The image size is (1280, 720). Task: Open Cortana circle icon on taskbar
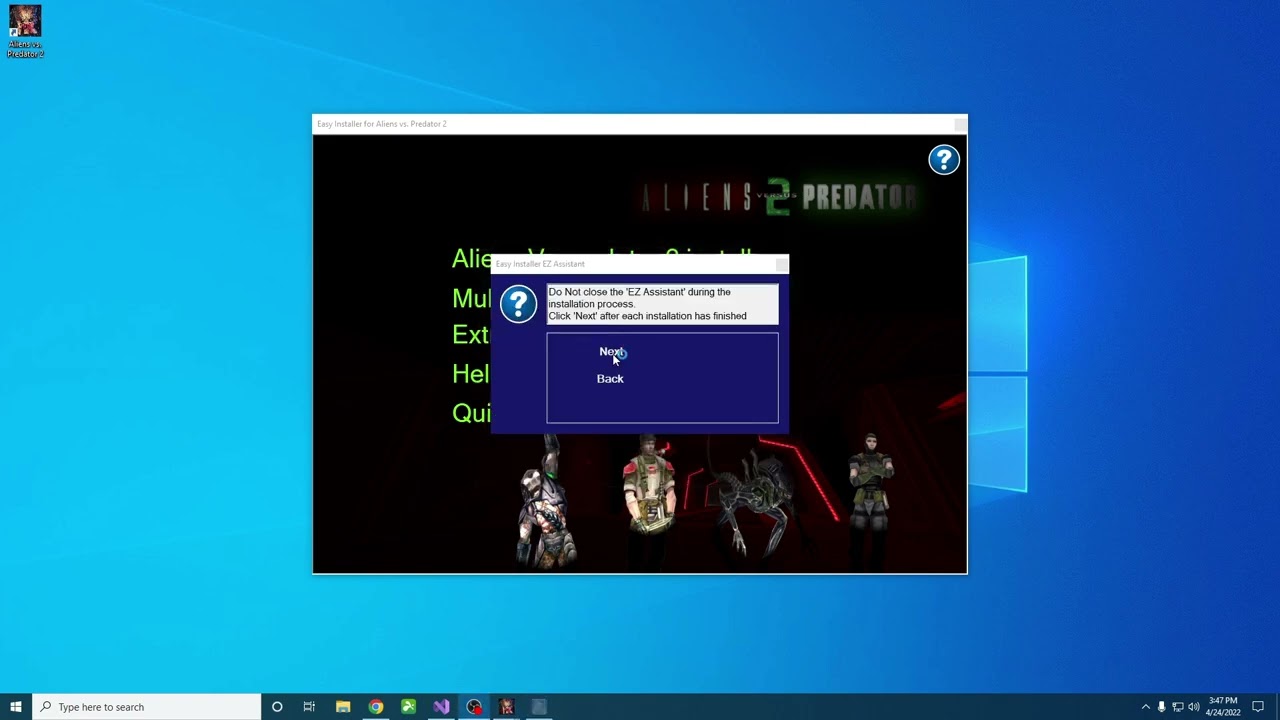pyautogui.click(x=277, y=707)
